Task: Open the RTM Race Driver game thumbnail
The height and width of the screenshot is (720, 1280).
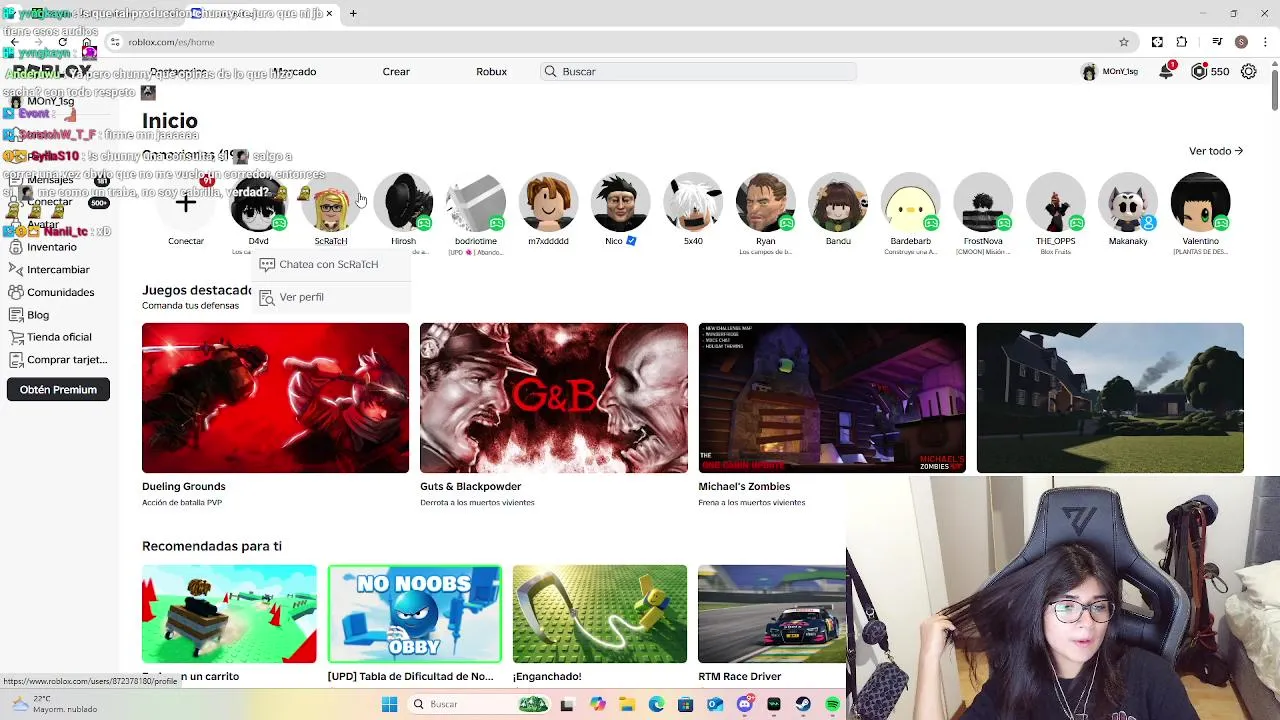Action: pos(772,614)
